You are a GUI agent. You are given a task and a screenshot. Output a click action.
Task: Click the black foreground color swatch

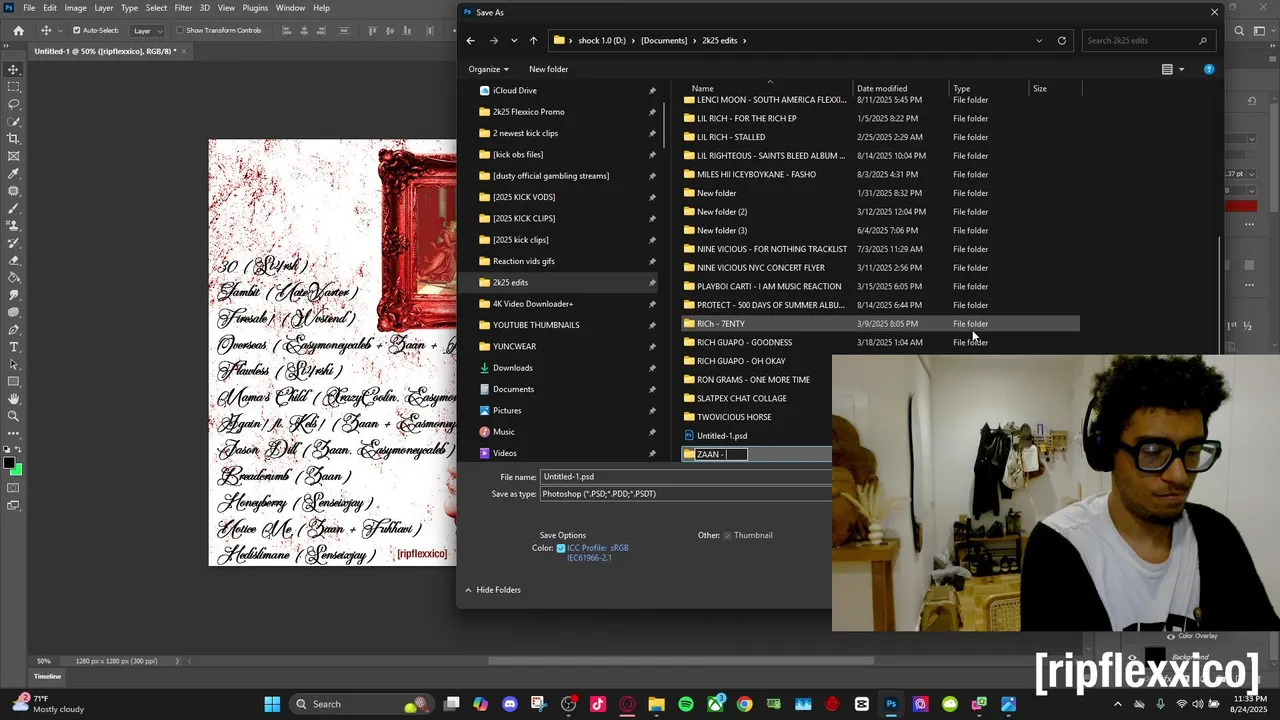[x=9, y=462]
